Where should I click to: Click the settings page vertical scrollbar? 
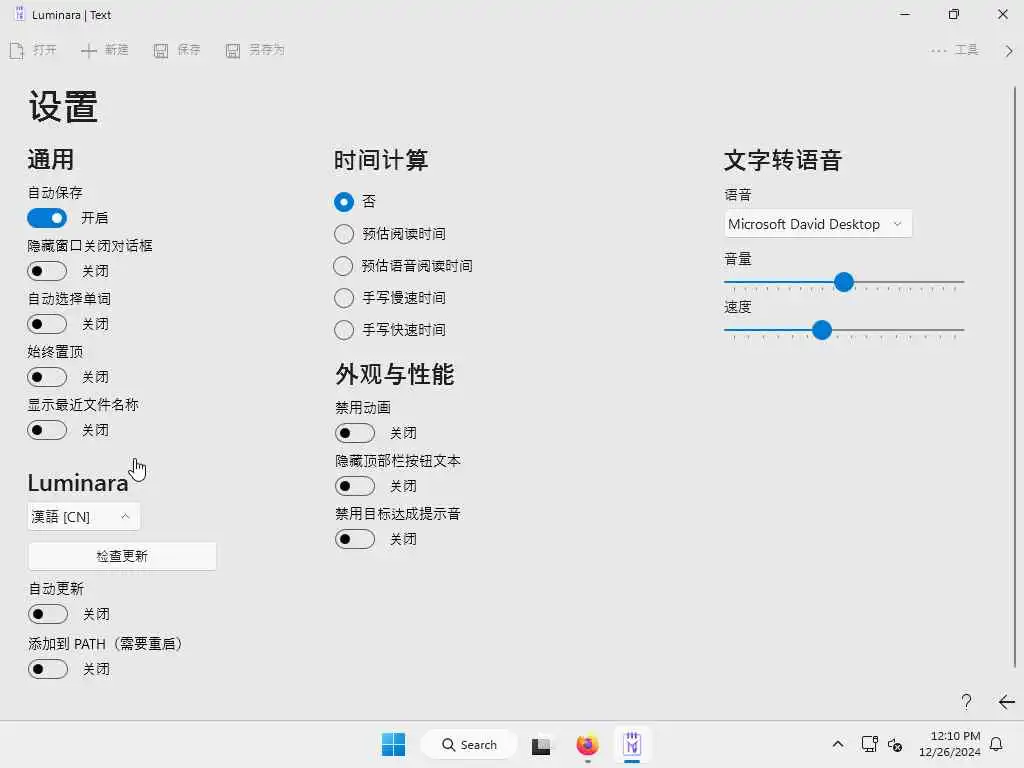1014,377
